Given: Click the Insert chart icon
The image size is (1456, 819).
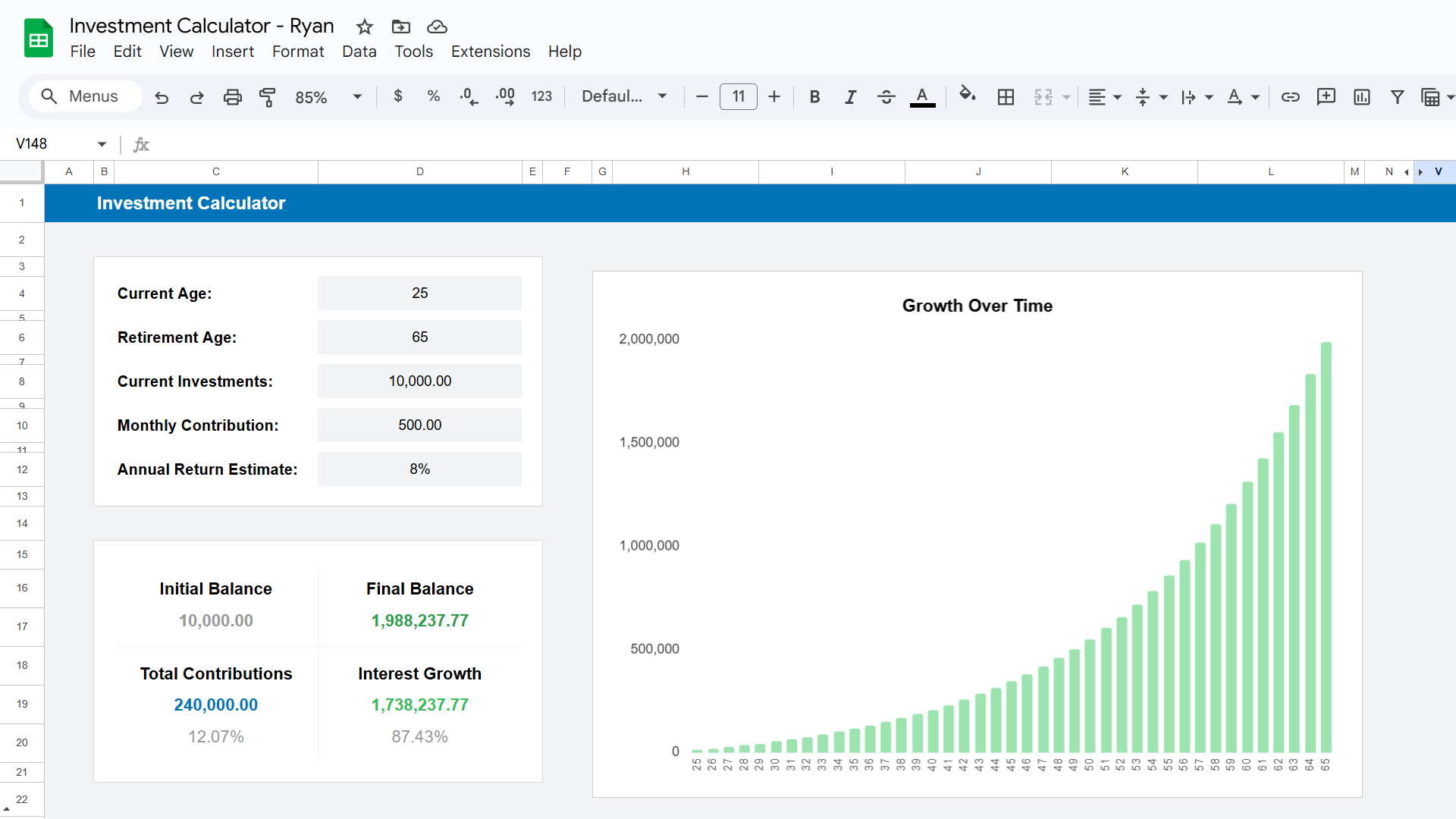Looking at the screenshot, I should click(1361, 97).
